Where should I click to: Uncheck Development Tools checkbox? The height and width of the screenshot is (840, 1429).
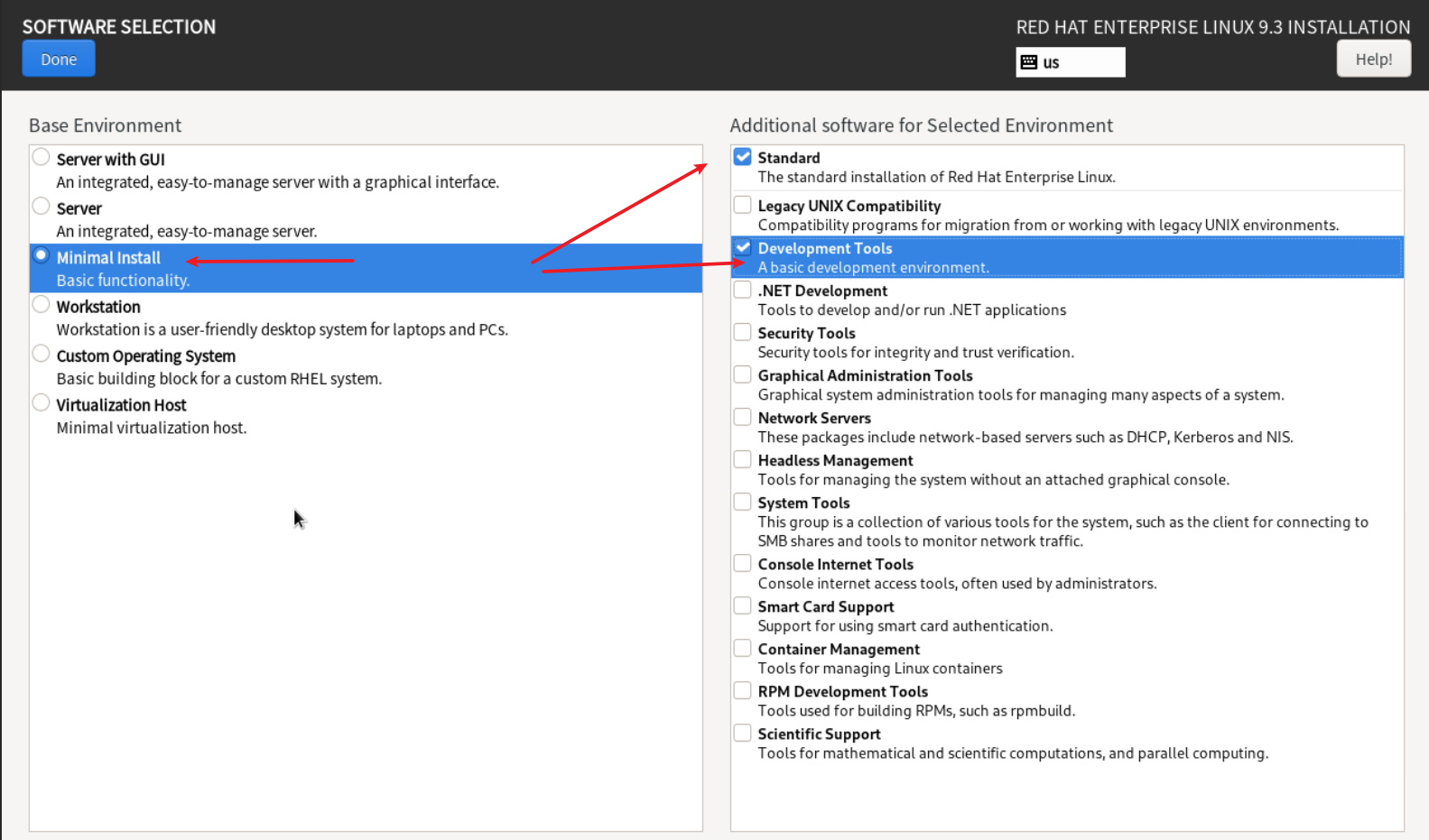pos(742,247)
